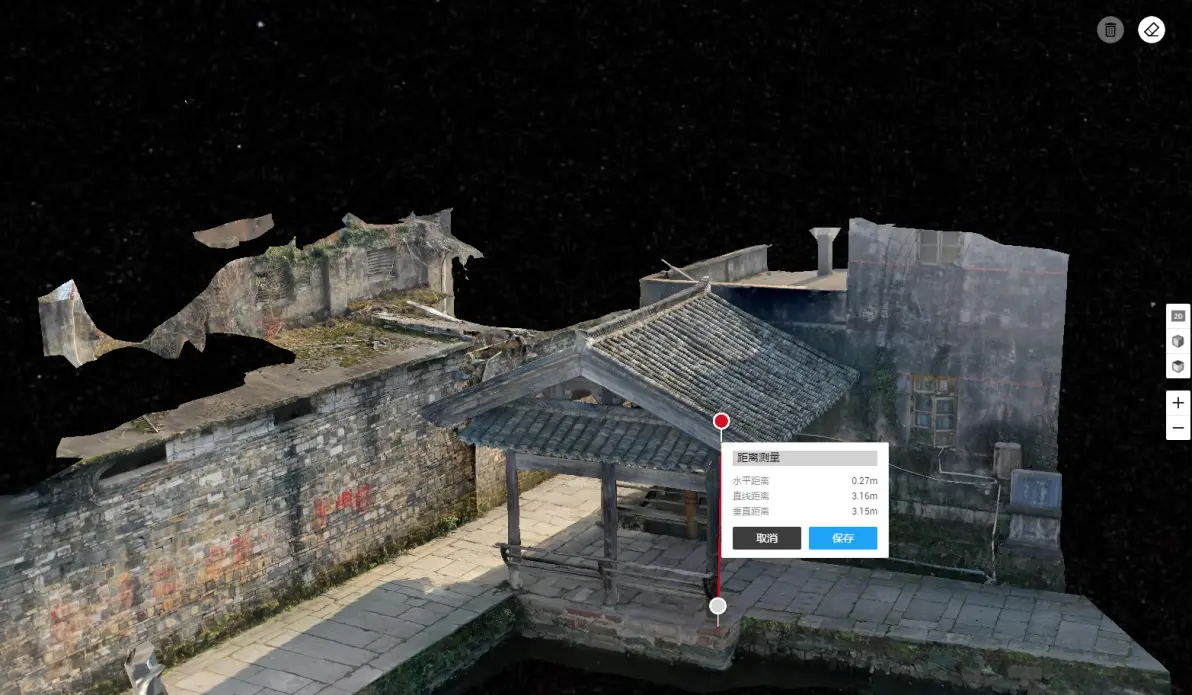The image size is (1192, 695).
Task: Select the eraser clear tool
Action: point(1151,30)
